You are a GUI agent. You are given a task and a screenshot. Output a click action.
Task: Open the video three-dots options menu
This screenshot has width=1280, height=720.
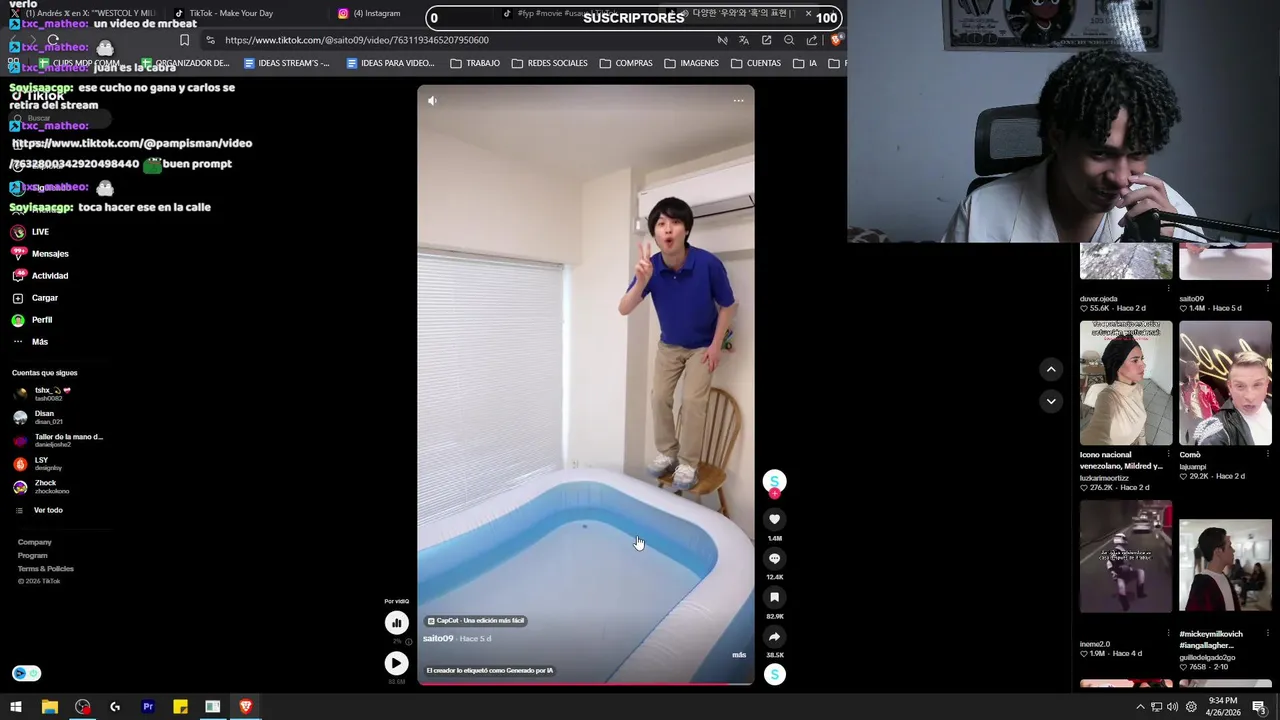[738, 100]
